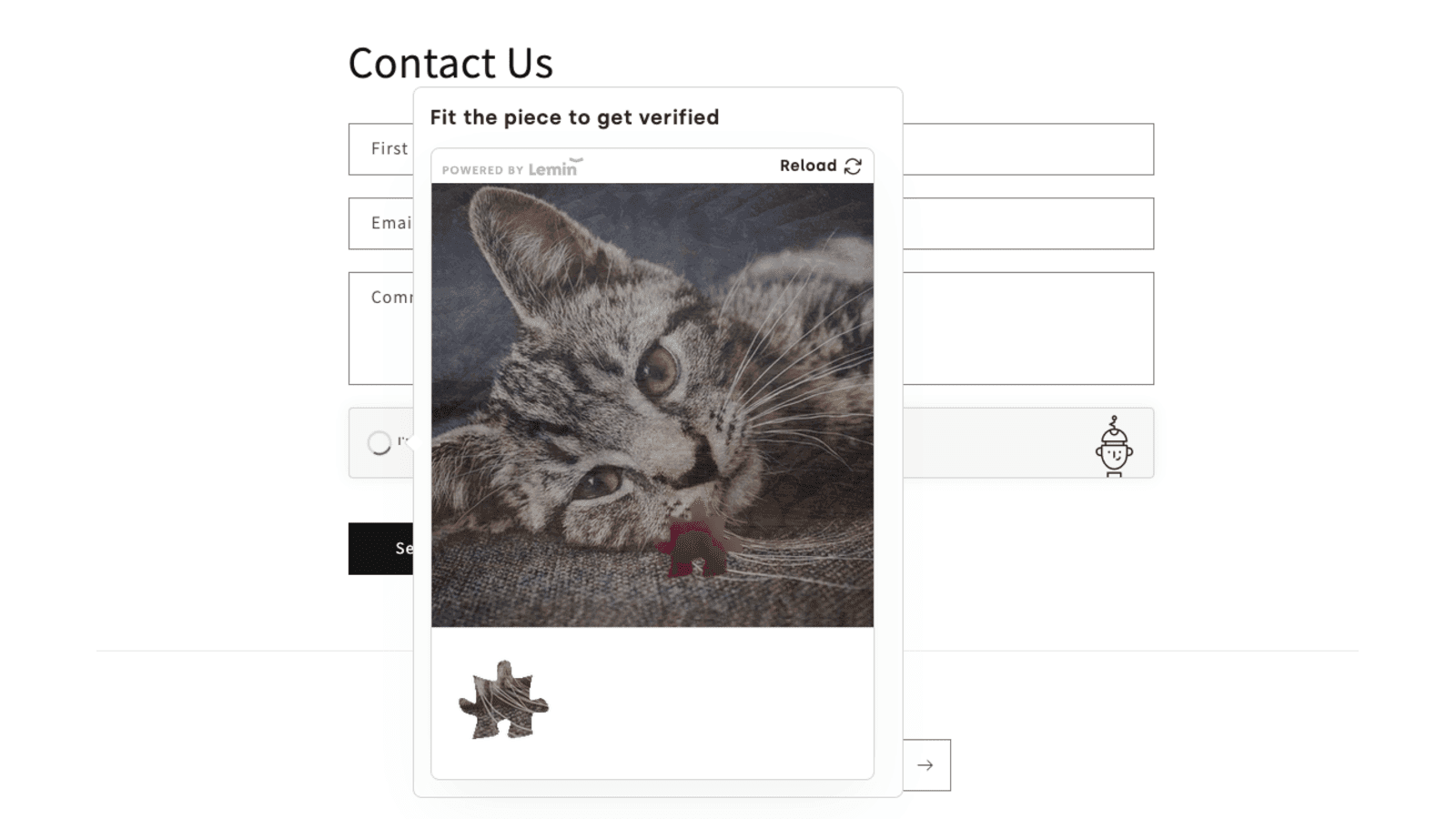This screenshot has width=1456, height=819.
Task: Click the Lemin logo
Action: (556, 167)
